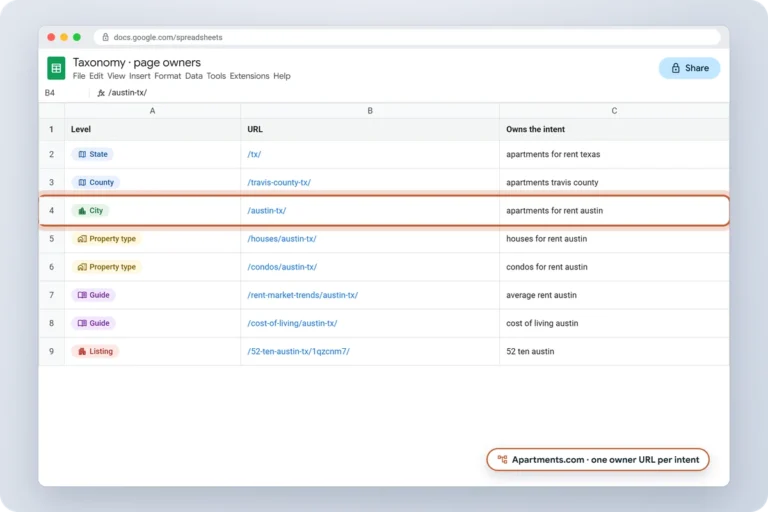Click the URL header cell

(370, 129)
